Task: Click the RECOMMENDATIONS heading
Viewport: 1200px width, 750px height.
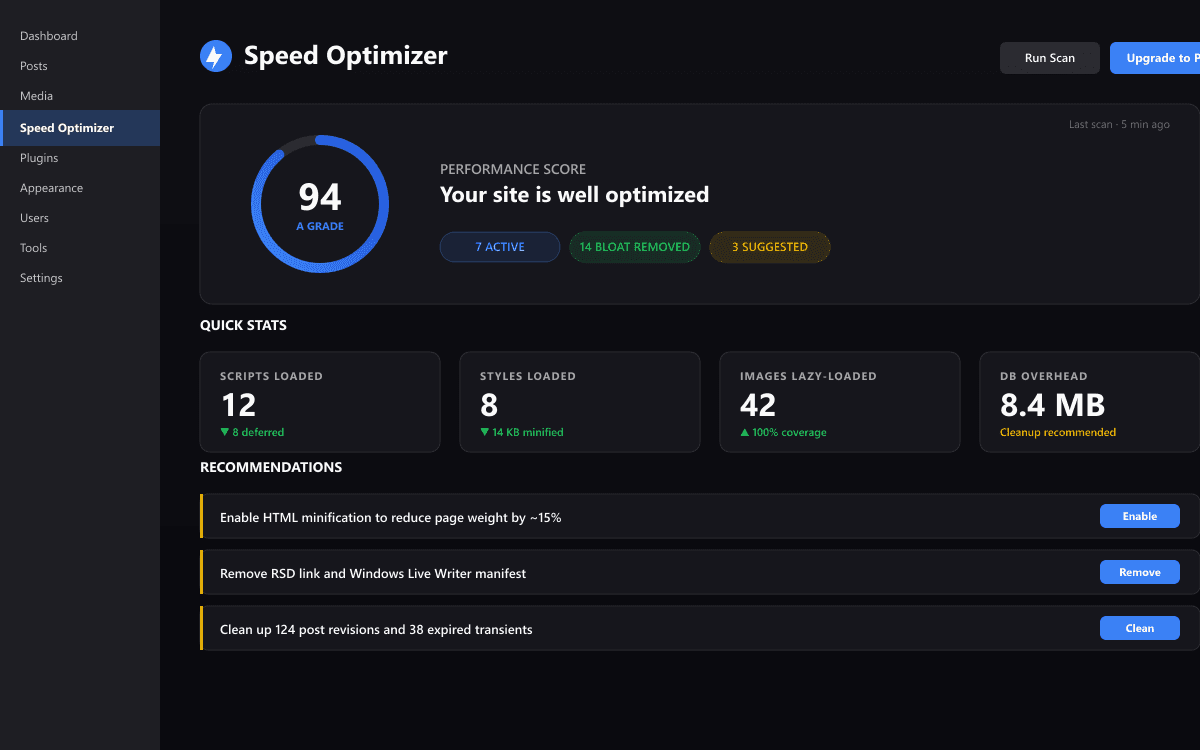Action: click(x=271, y=467)
